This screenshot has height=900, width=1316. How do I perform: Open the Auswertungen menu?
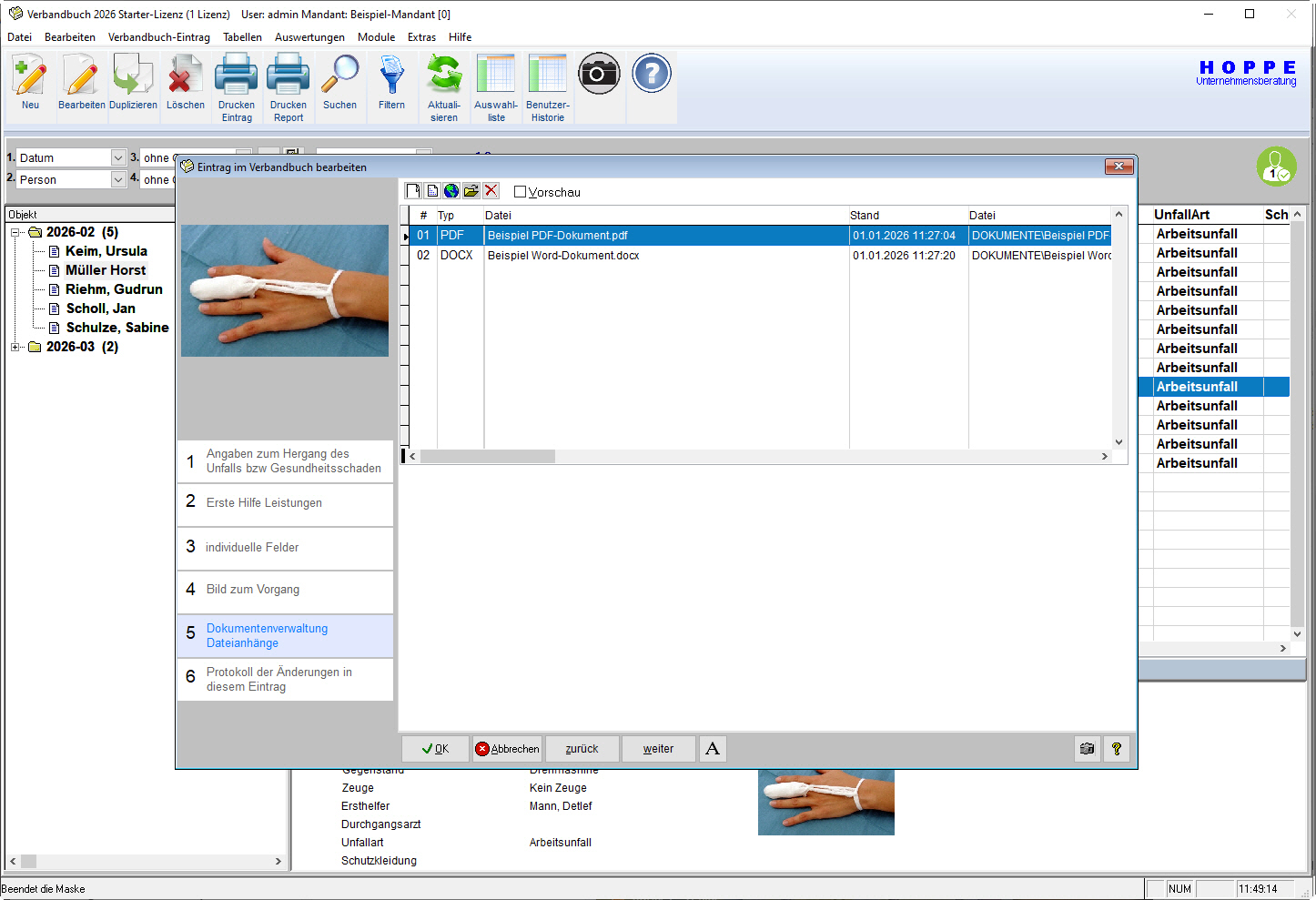tap(309, 37)
